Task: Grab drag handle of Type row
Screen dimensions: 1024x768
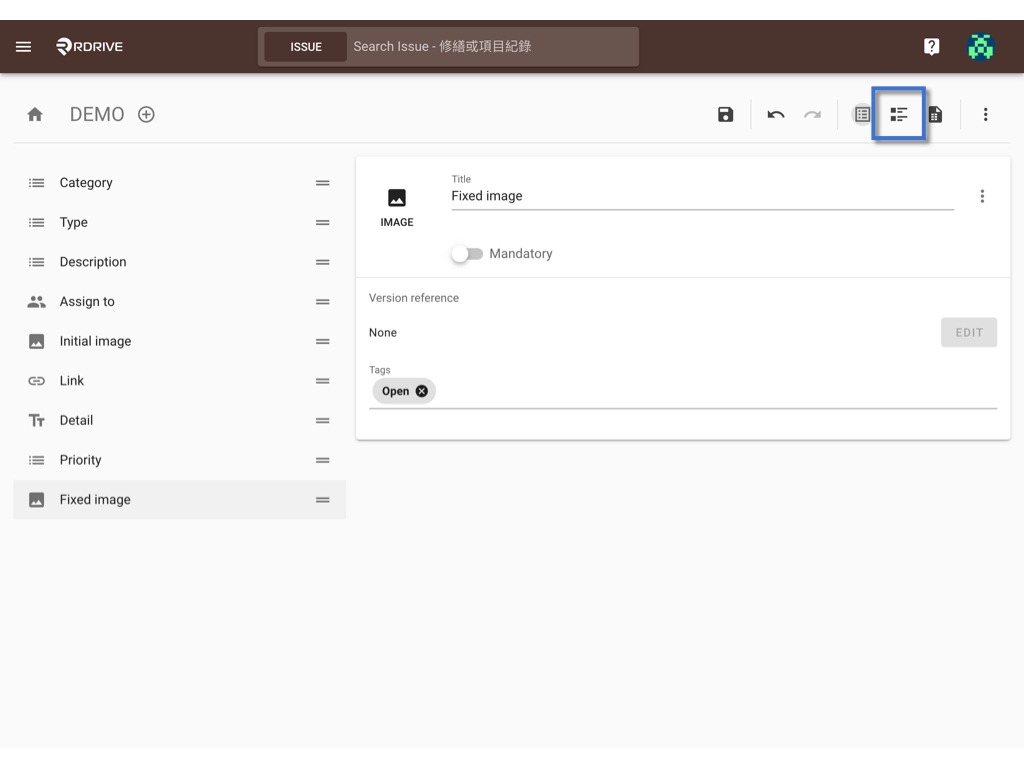Action: (x=323, y=223)
